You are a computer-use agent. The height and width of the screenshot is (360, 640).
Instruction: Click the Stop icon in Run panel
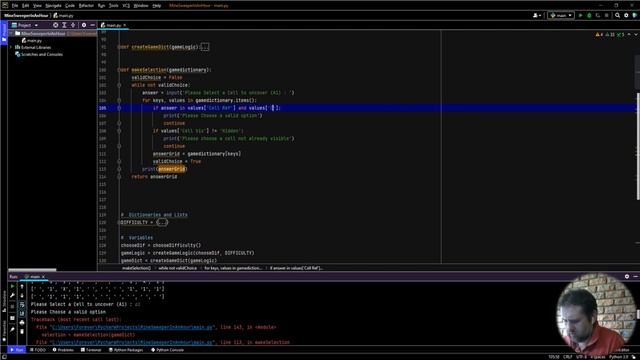(12, 306)
